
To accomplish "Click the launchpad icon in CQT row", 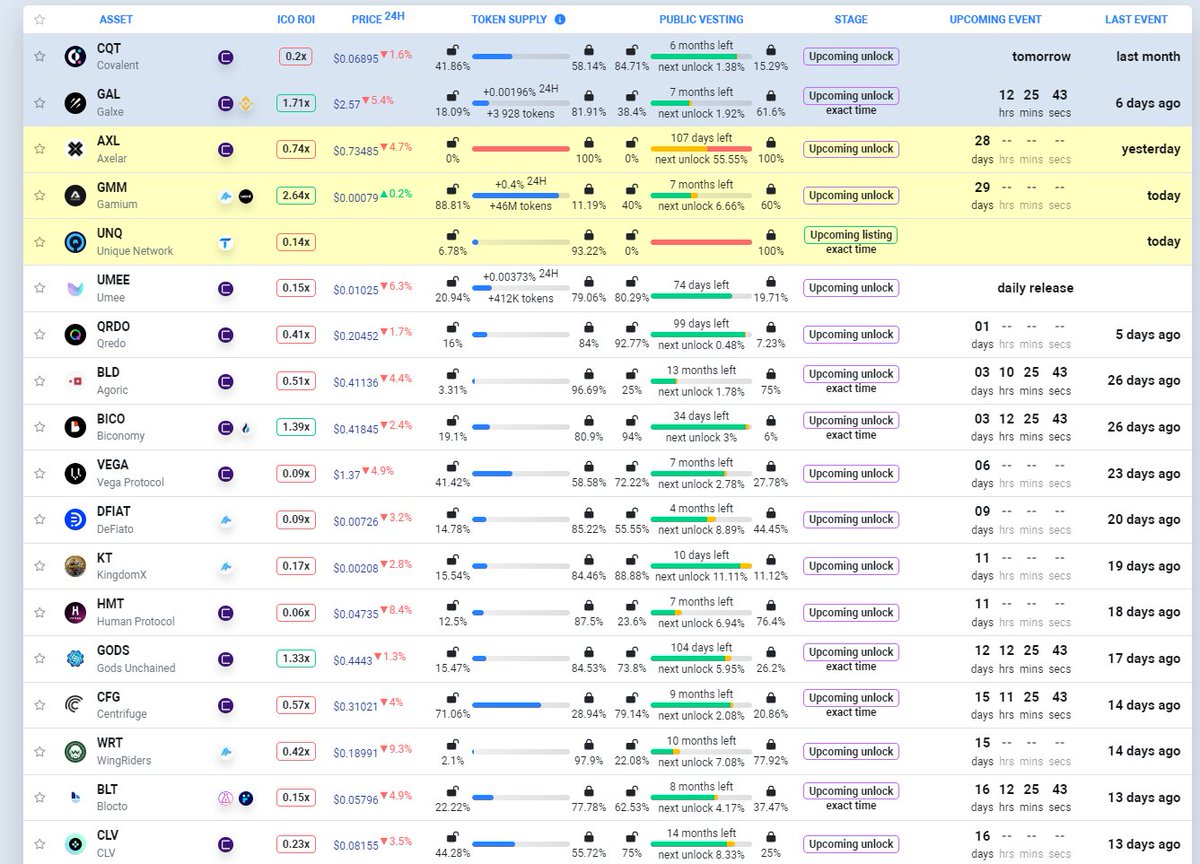I will coord(226,57).
